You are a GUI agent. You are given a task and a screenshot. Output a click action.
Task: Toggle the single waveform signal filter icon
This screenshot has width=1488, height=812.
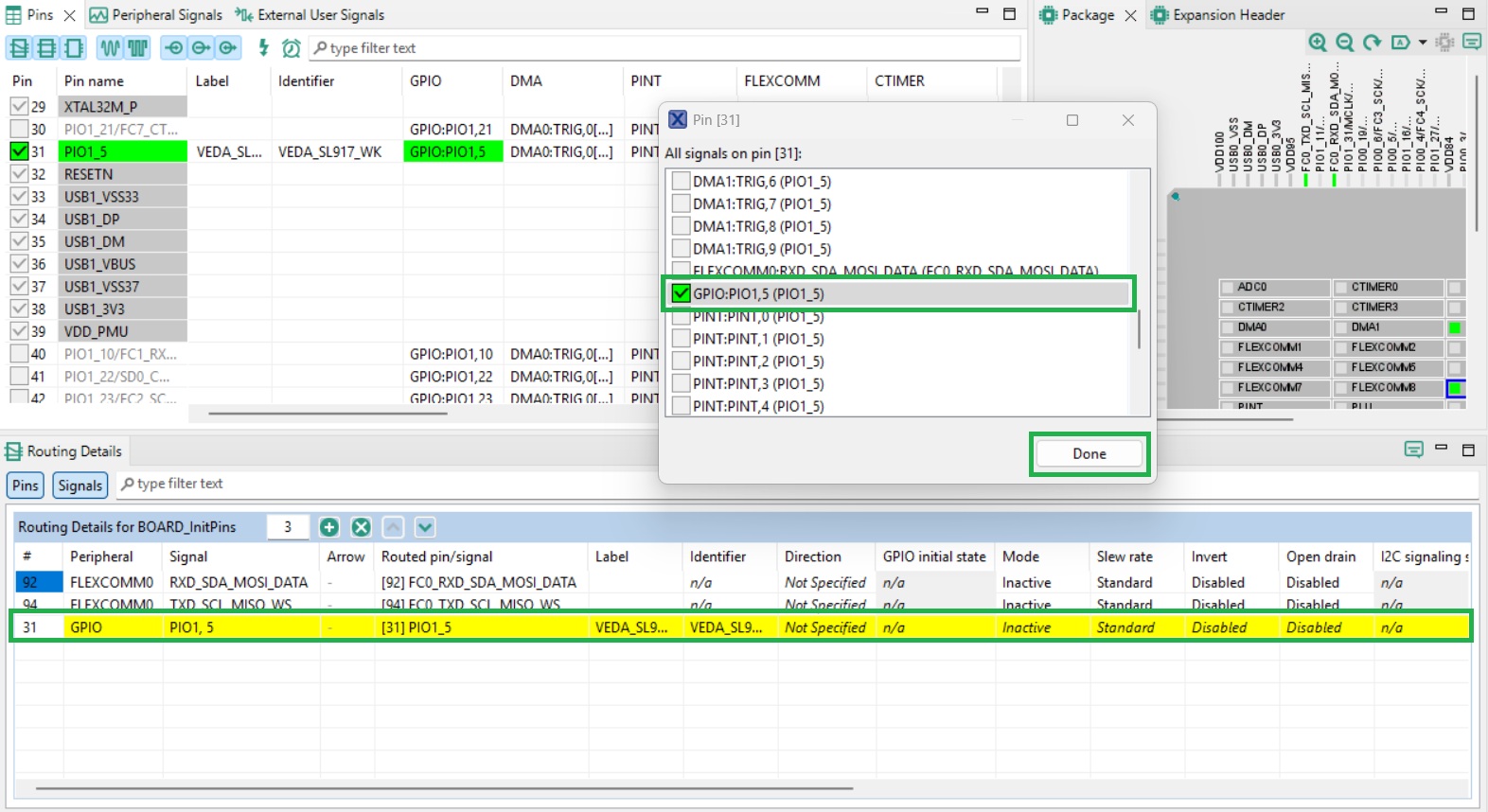111,47
